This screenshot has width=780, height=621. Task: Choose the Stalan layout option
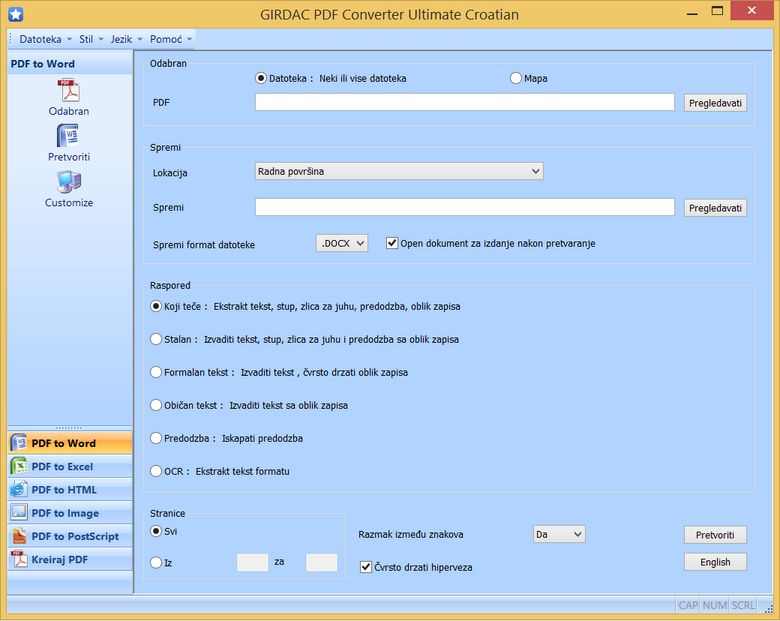pyautogui.click(x=156, y=339)
